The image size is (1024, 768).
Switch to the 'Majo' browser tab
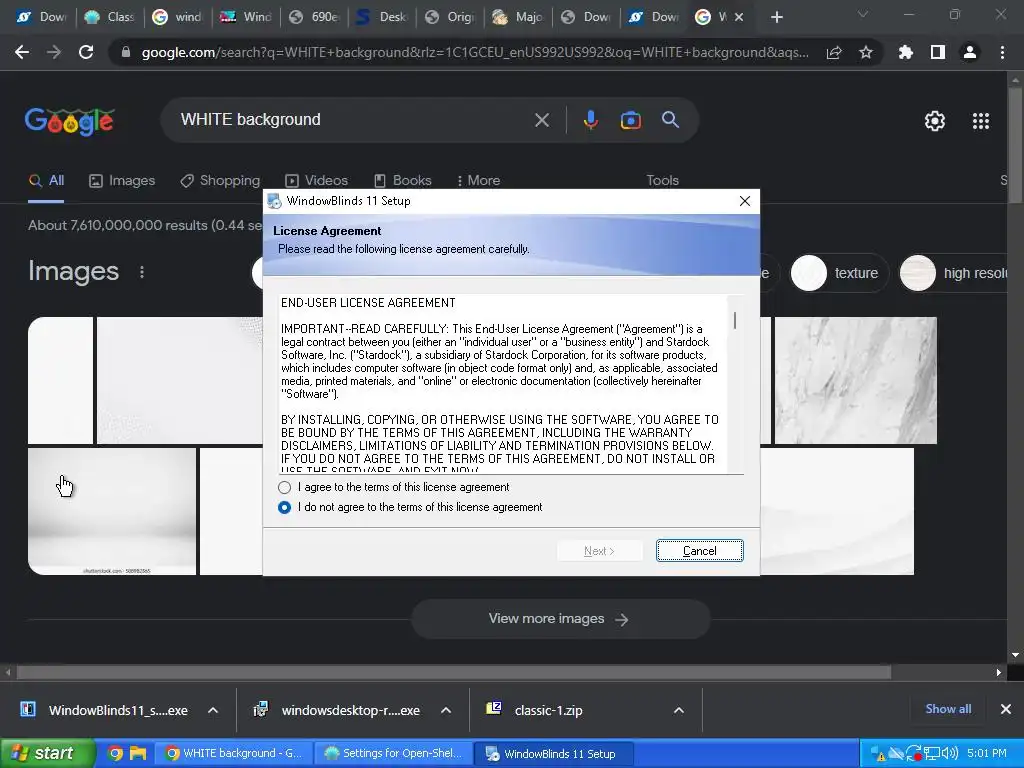[518, 17]
